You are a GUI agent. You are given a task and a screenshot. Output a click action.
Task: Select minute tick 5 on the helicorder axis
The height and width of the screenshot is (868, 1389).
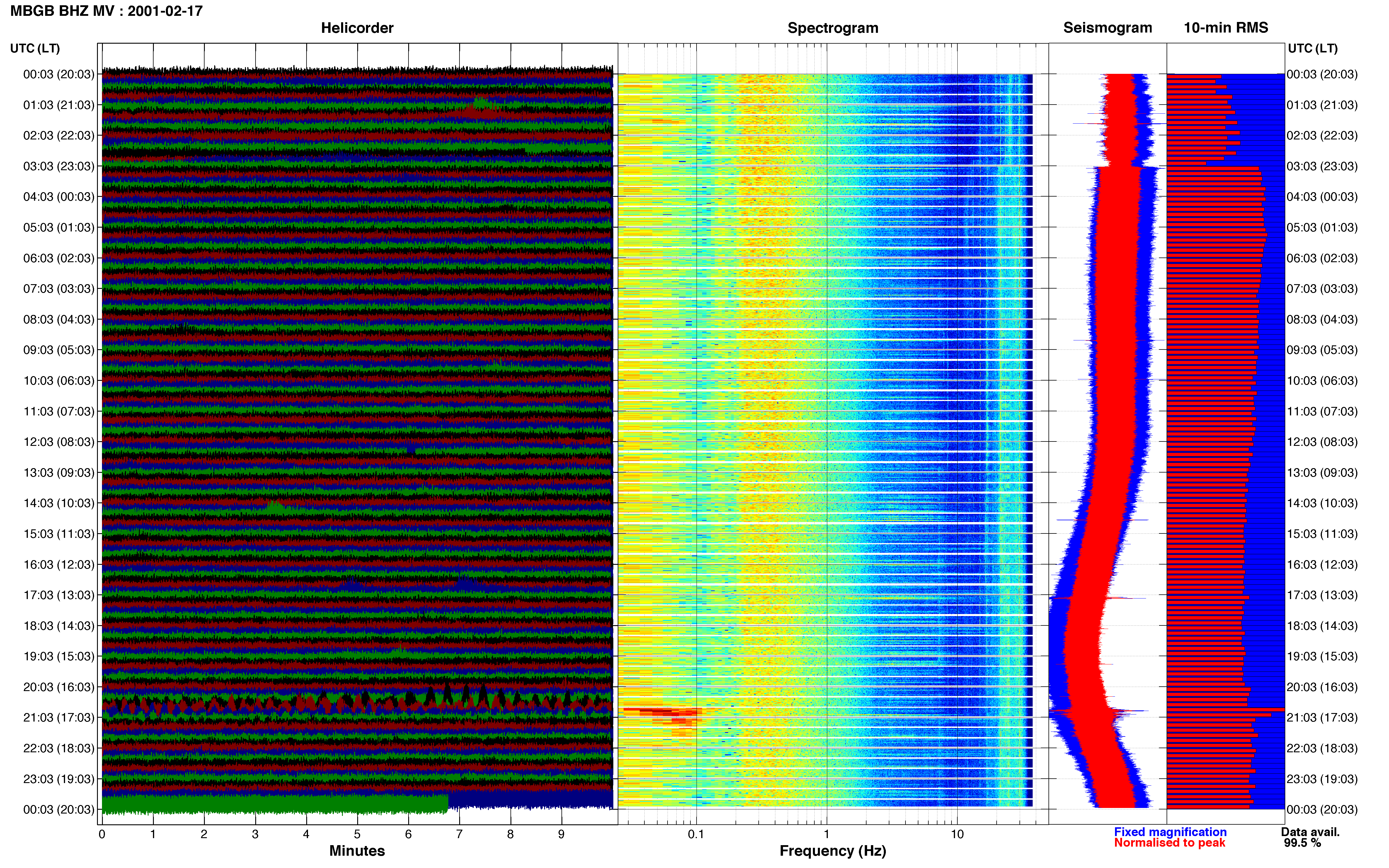[357, 834]
